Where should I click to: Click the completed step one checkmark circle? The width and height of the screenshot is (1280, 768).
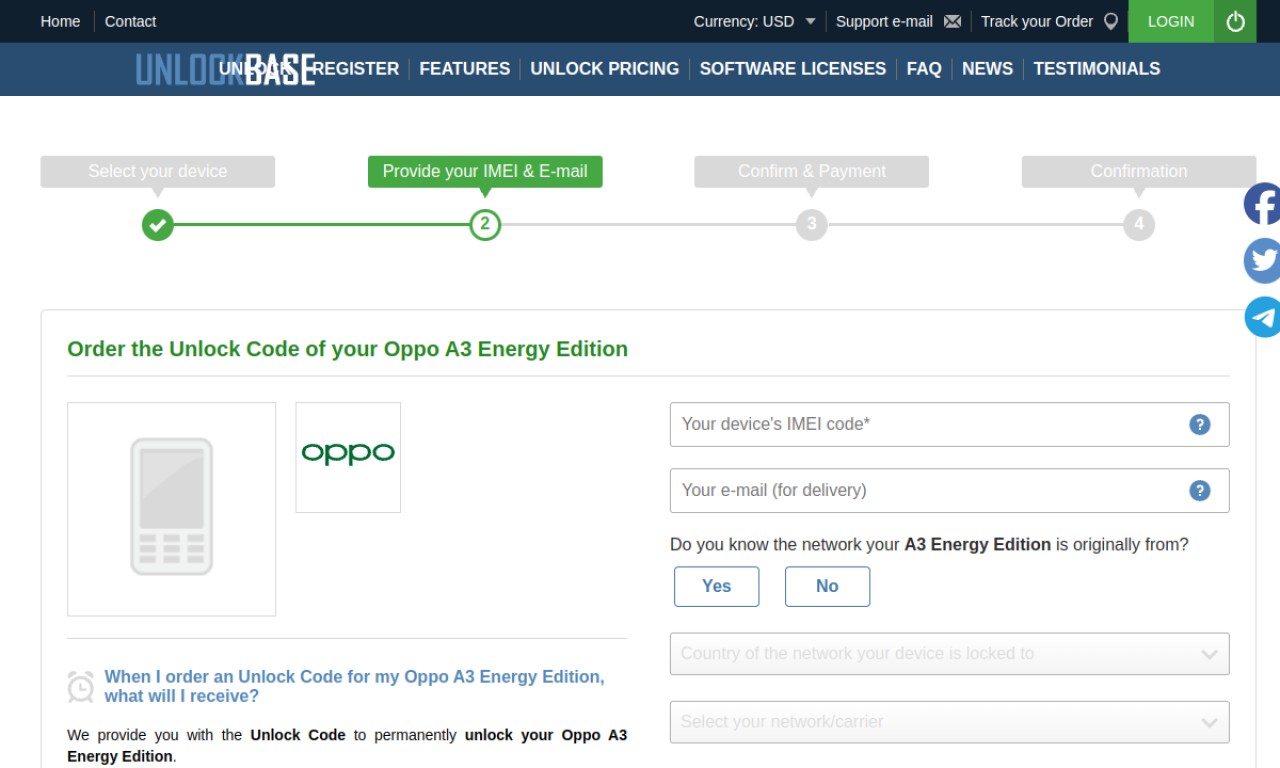157,224
